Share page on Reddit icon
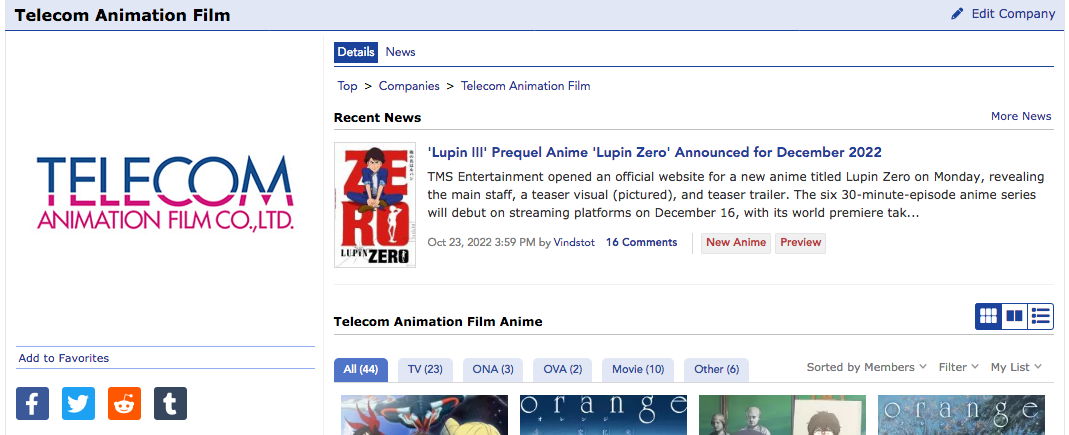1069x435 pixels. coord(124,404)
